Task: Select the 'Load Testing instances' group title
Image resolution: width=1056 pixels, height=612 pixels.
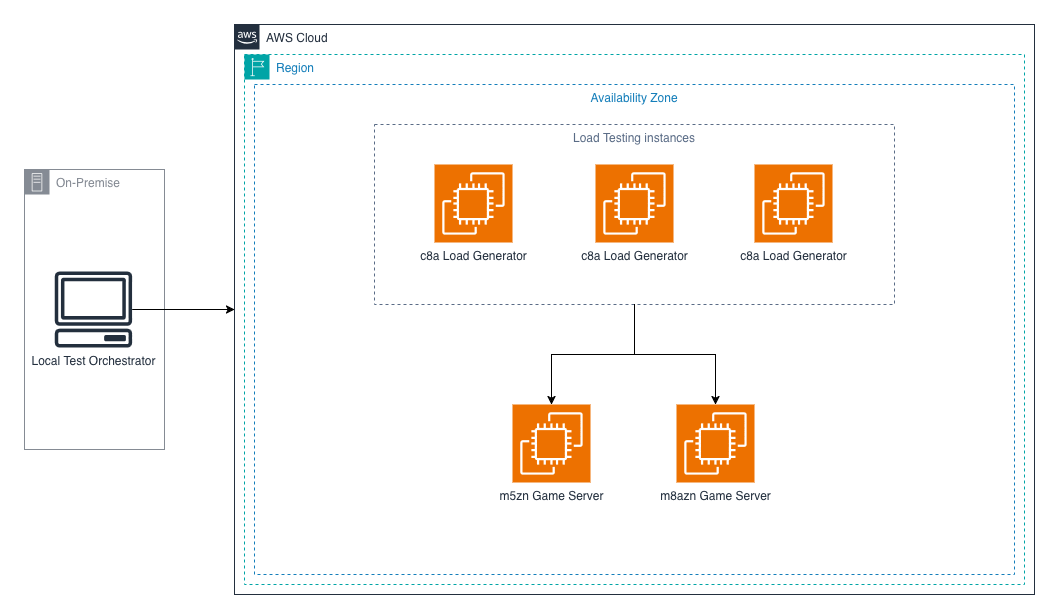Action: (634, 138)
